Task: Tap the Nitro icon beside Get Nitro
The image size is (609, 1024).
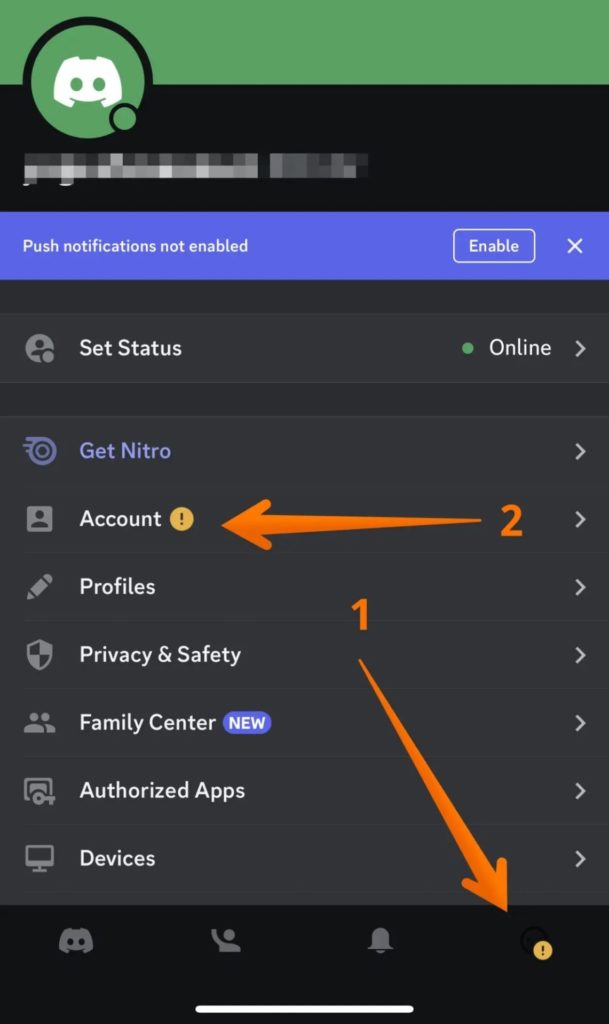Action: [x=40, y=451]
